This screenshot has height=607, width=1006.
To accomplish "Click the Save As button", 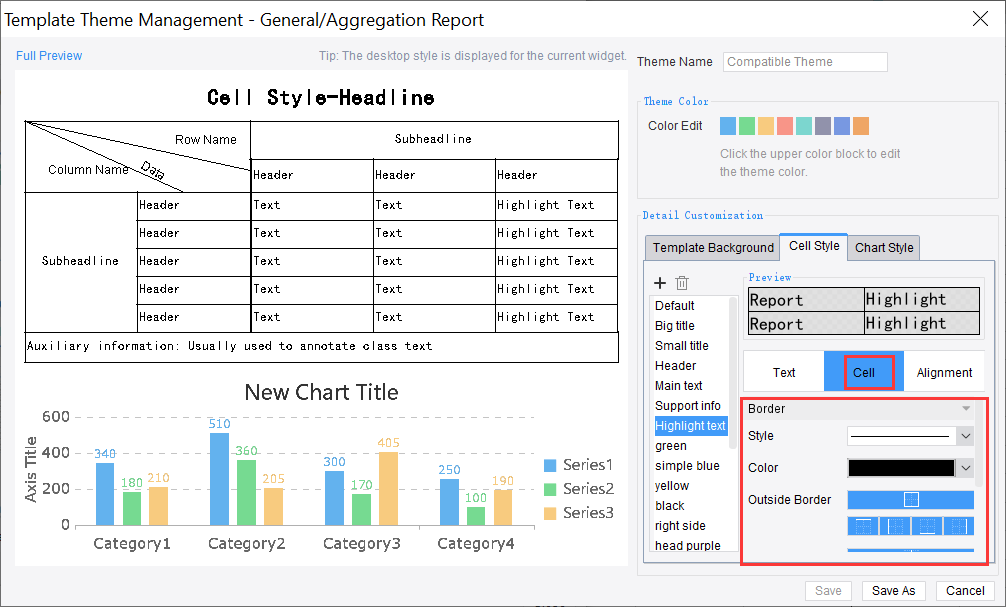I will tap(893, 590).
